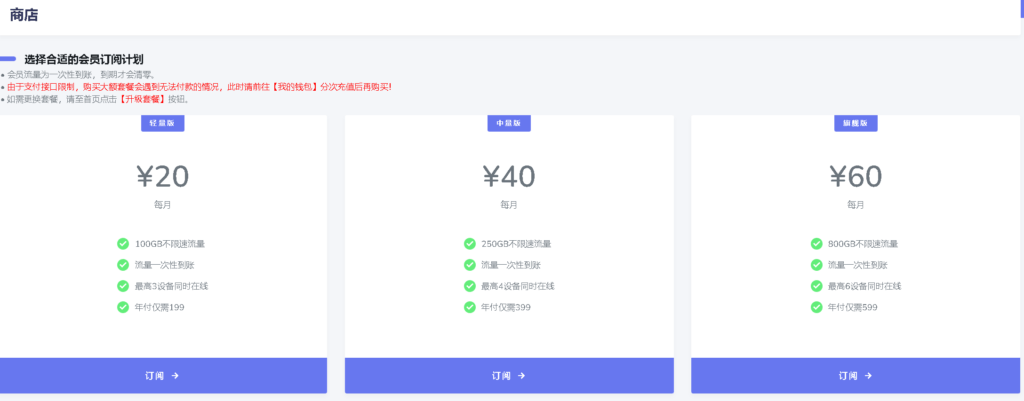Click the green check beside 250GB不限速流量
1024x401 pixels.
470,244
